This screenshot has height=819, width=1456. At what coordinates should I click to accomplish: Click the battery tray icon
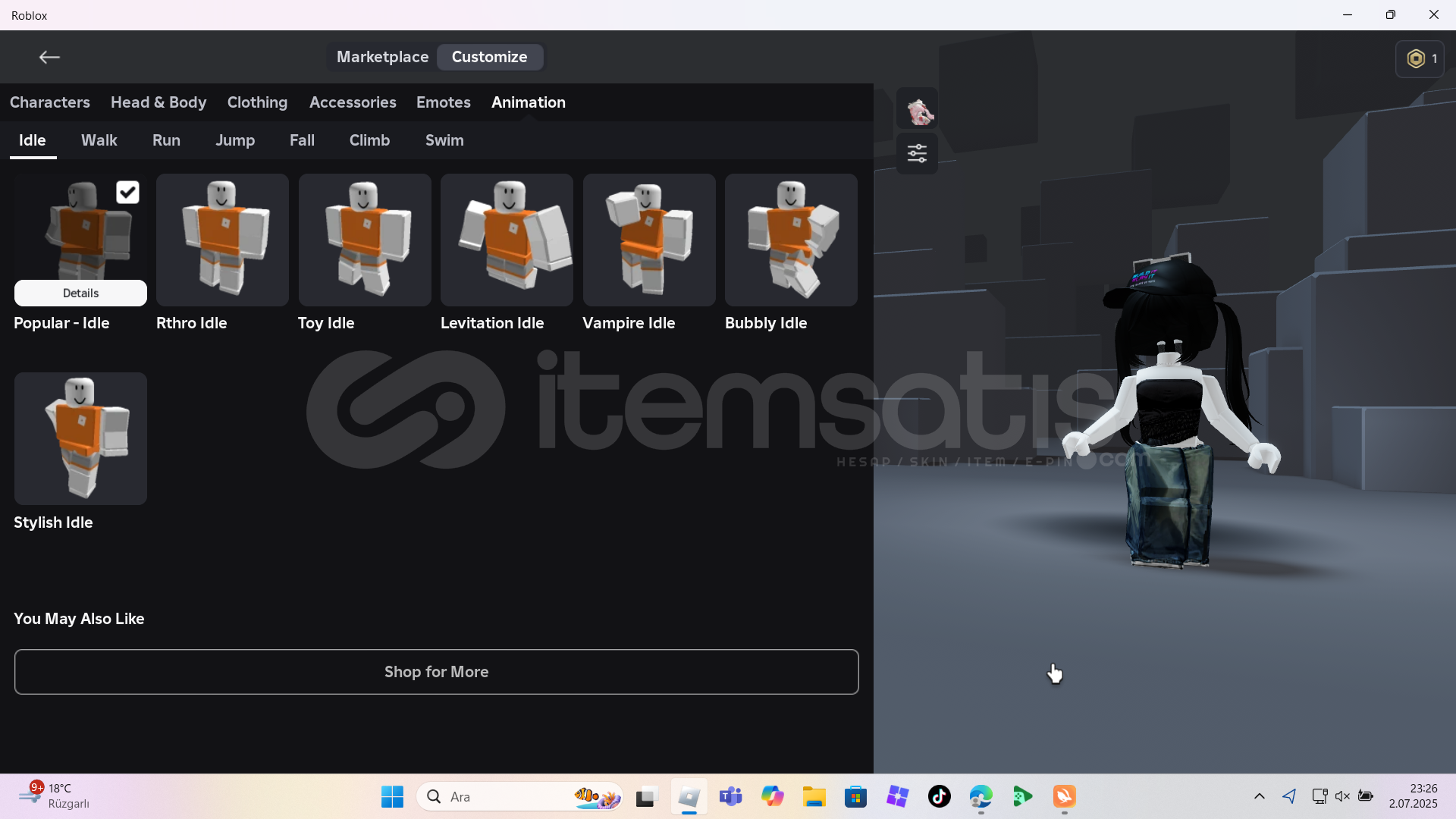[x=1366, y=796]
